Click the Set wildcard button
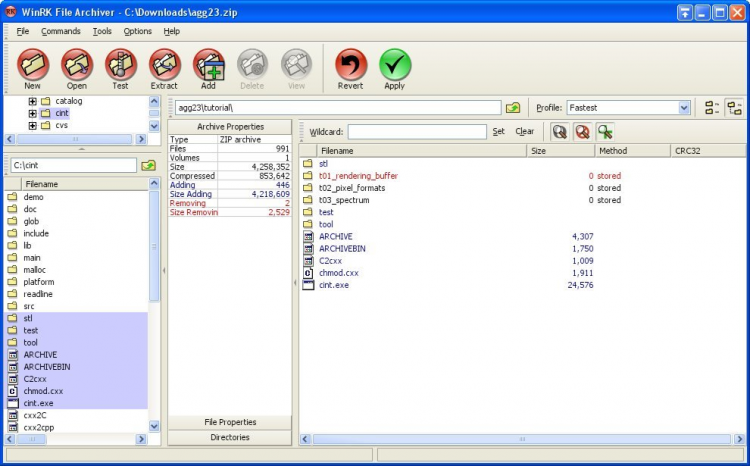 (498, 131)
